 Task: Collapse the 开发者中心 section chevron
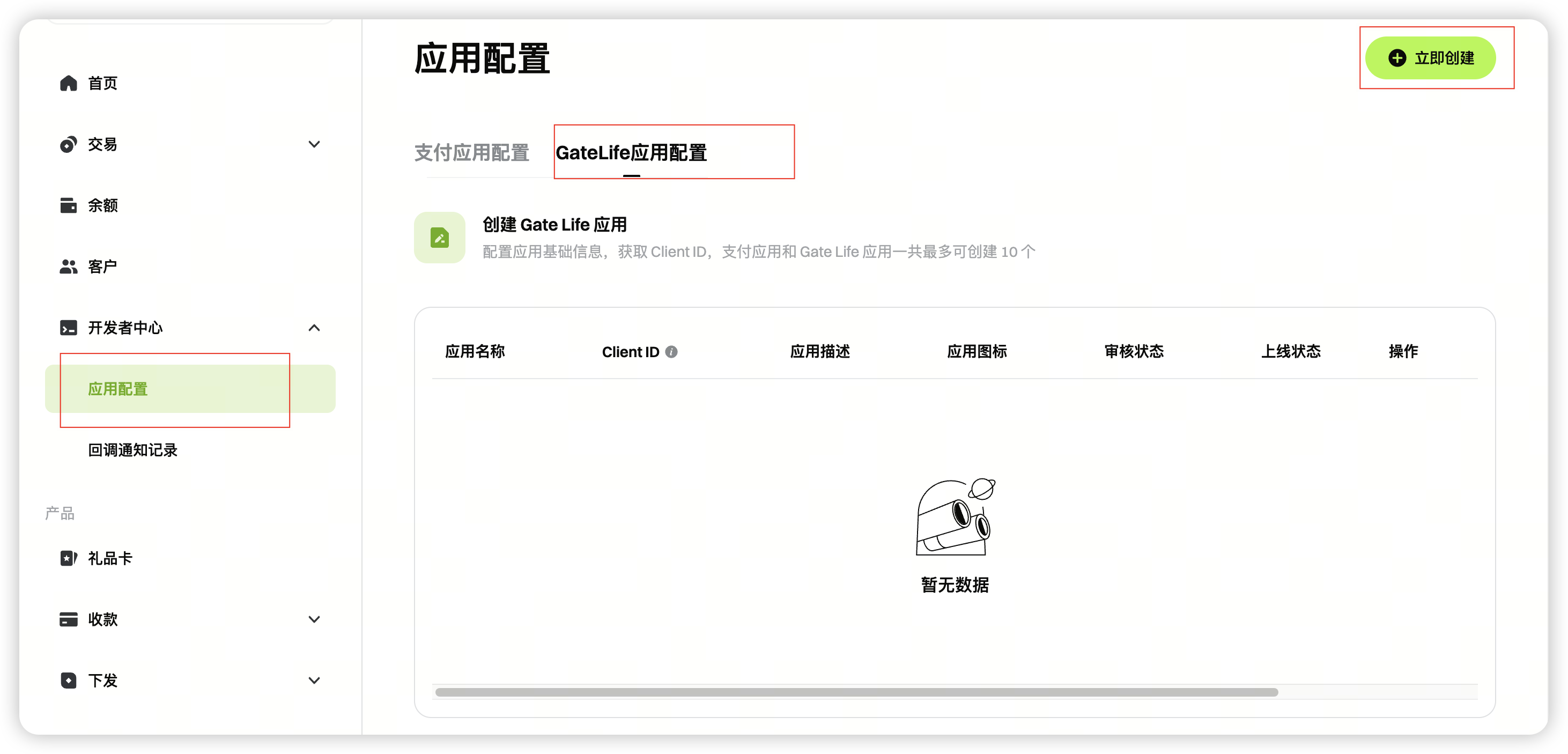click(x=314, y=328)
